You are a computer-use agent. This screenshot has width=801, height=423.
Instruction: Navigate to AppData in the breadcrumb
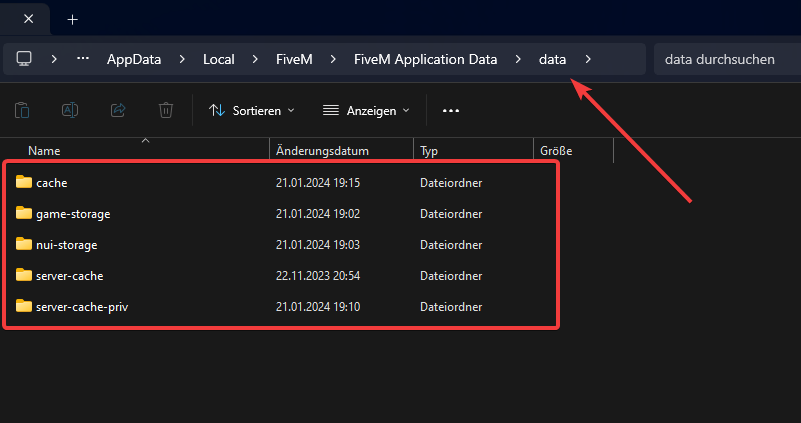(x=134, y=59)
